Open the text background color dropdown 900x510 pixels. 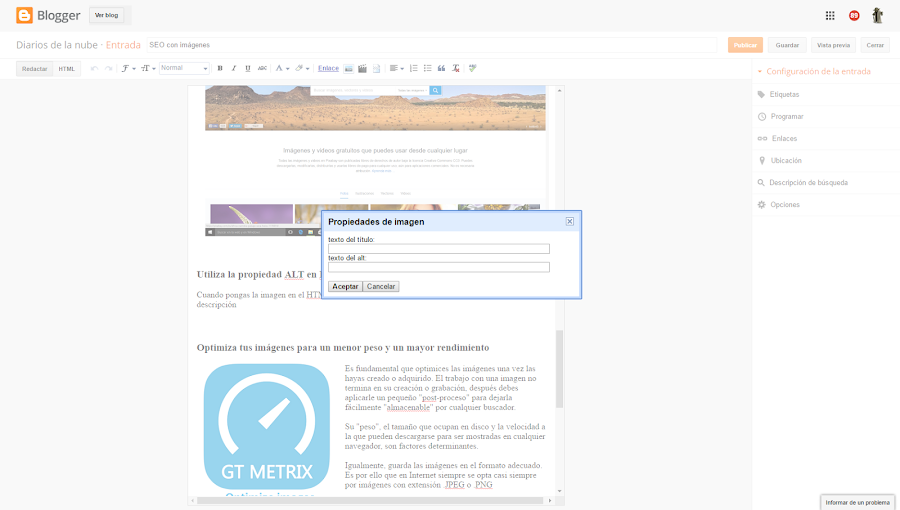pyautogui.click(x=302, y=68)
